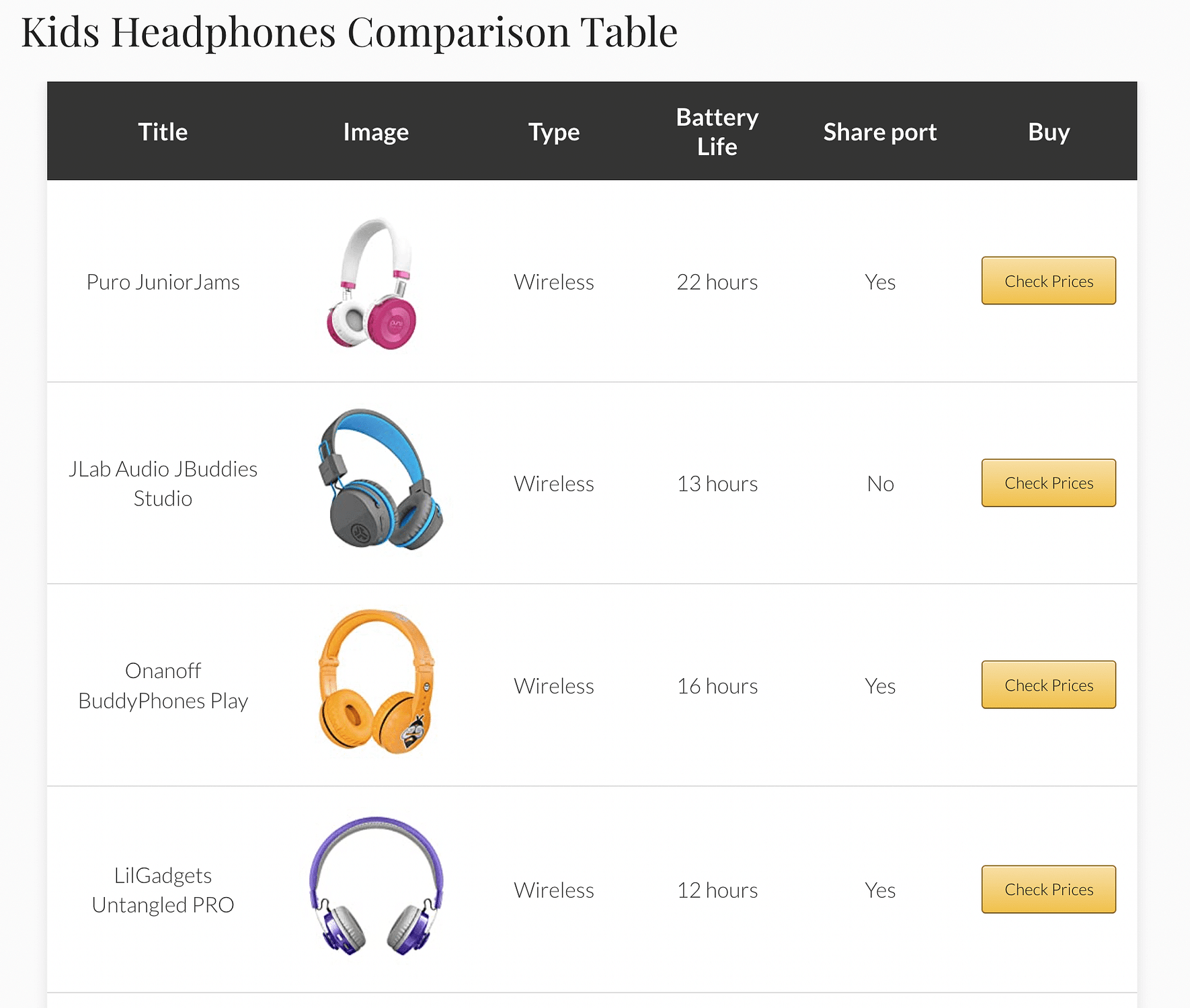
Task: Click the Buy column header
Action: coord(1049,132)
